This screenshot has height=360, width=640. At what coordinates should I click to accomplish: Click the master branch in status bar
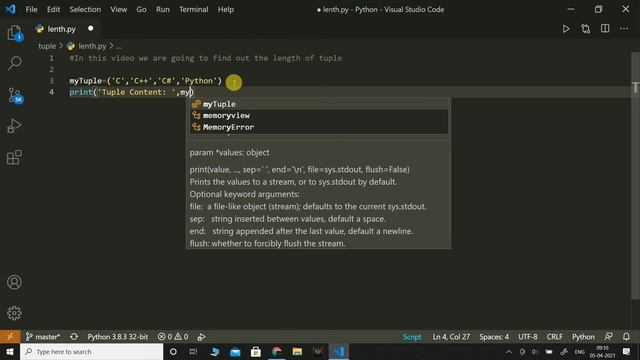(x=43, y=337)
